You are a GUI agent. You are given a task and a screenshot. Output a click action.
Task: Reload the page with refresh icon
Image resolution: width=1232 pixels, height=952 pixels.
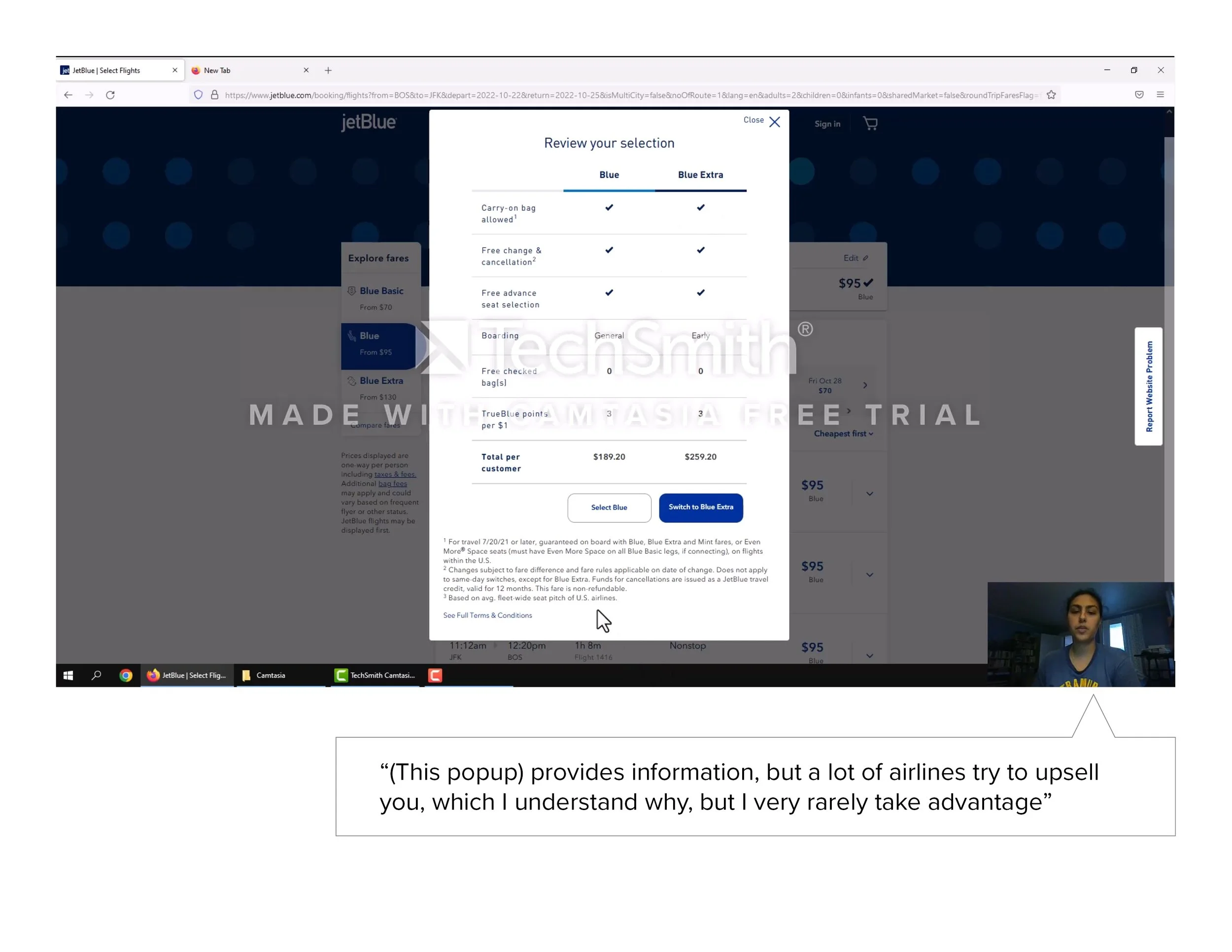pos(110,95)
